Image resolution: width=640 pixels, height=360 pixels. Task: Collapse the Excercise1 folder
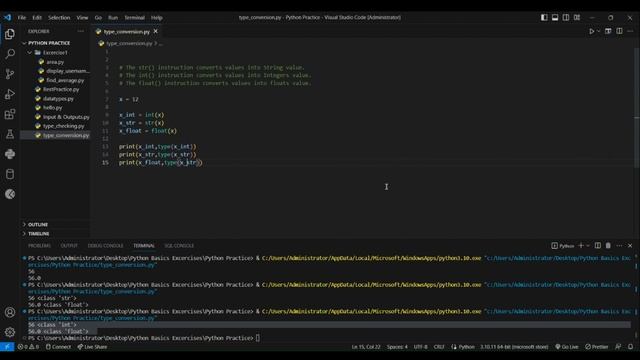(x=55, y=53)
